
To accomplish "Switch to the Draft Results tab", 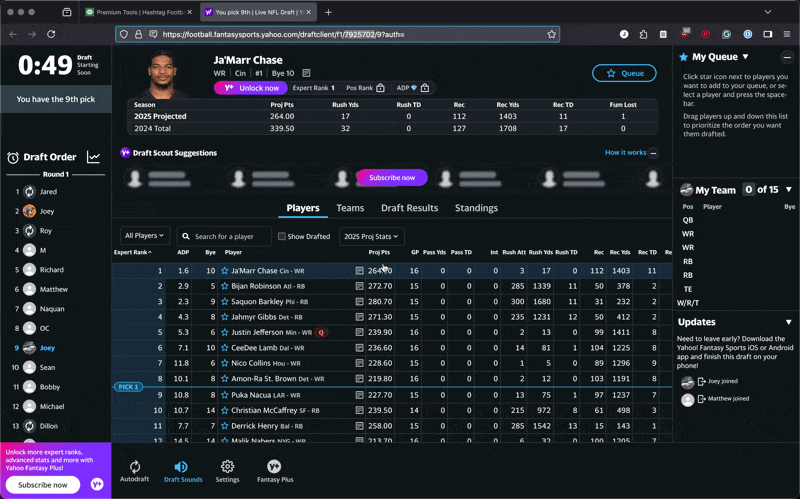I will [x=409, y=208].
